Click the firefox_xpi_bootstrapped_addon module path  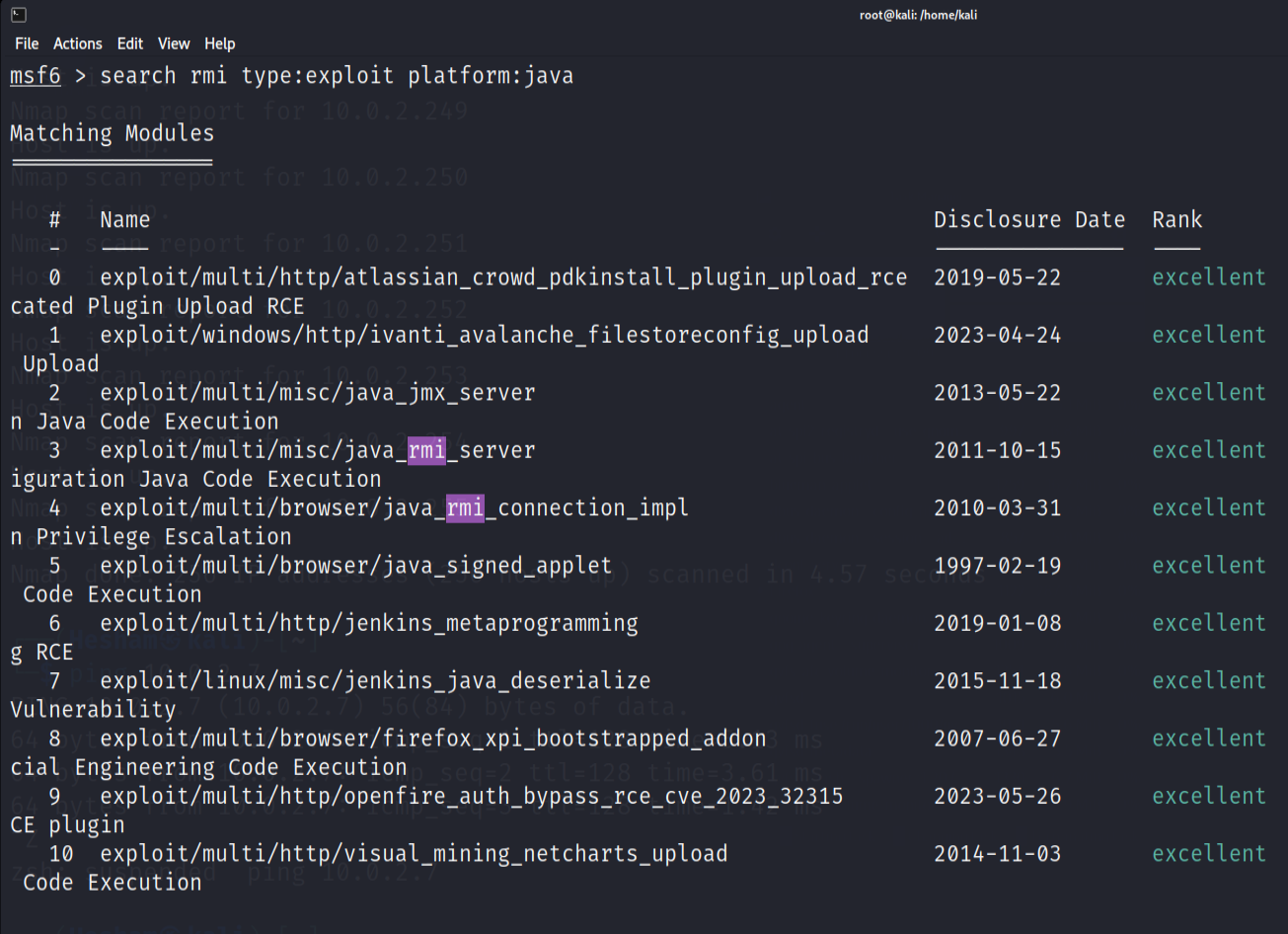[433, 739]
